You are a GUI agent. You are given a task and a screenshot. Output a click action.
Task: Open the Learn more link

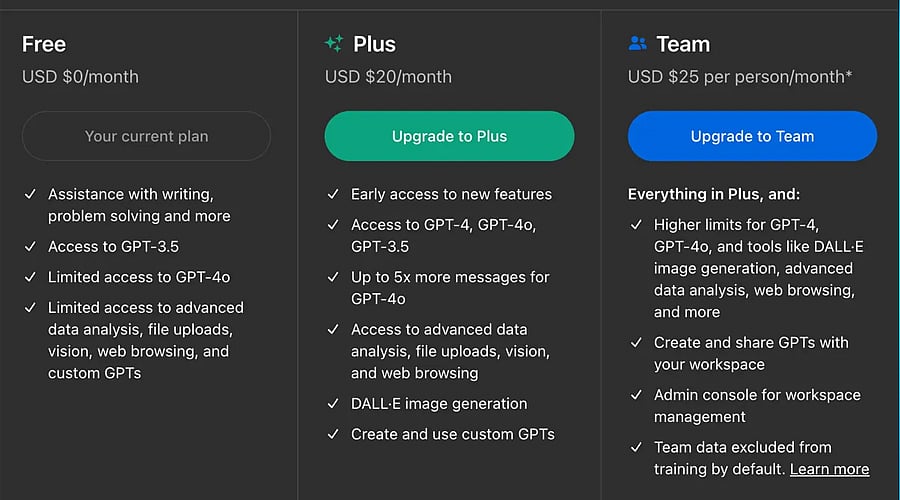click(829, 469)
